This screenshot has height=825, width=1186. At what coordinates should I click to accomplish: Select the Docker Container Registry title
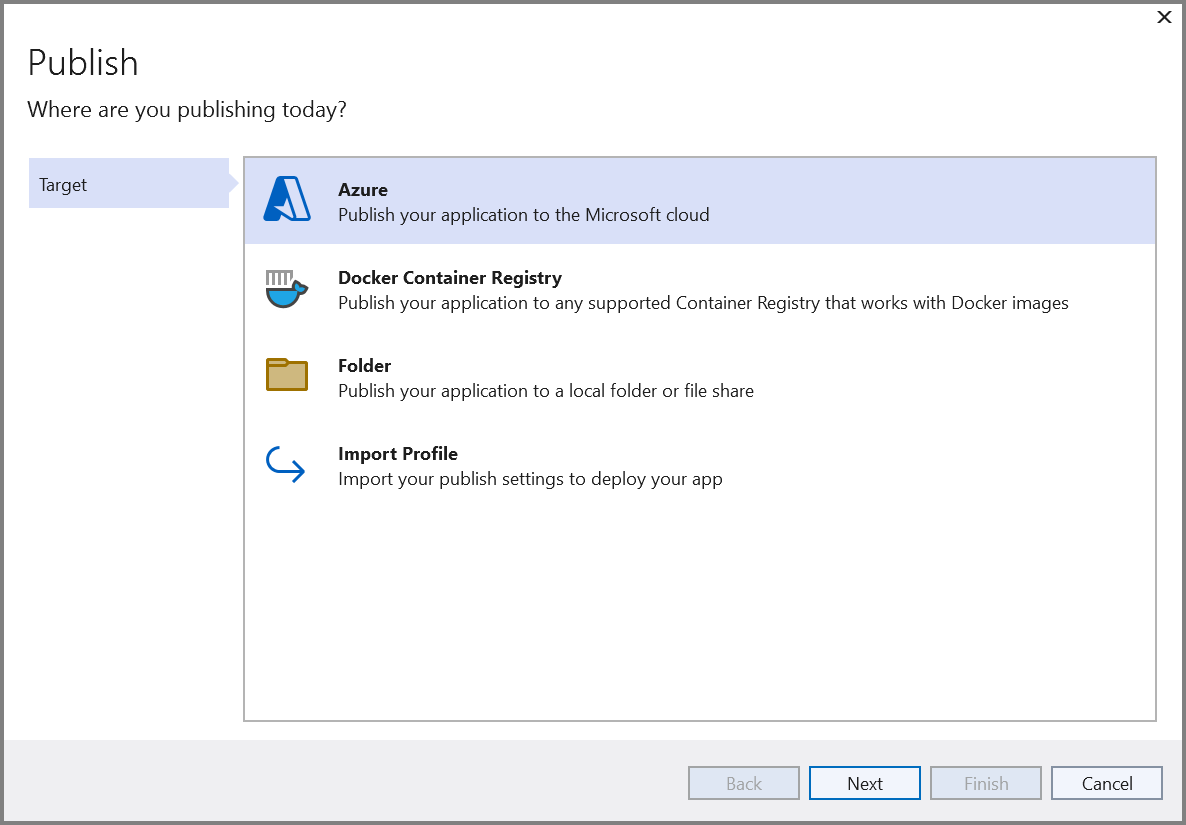click(x=449, y=278)
